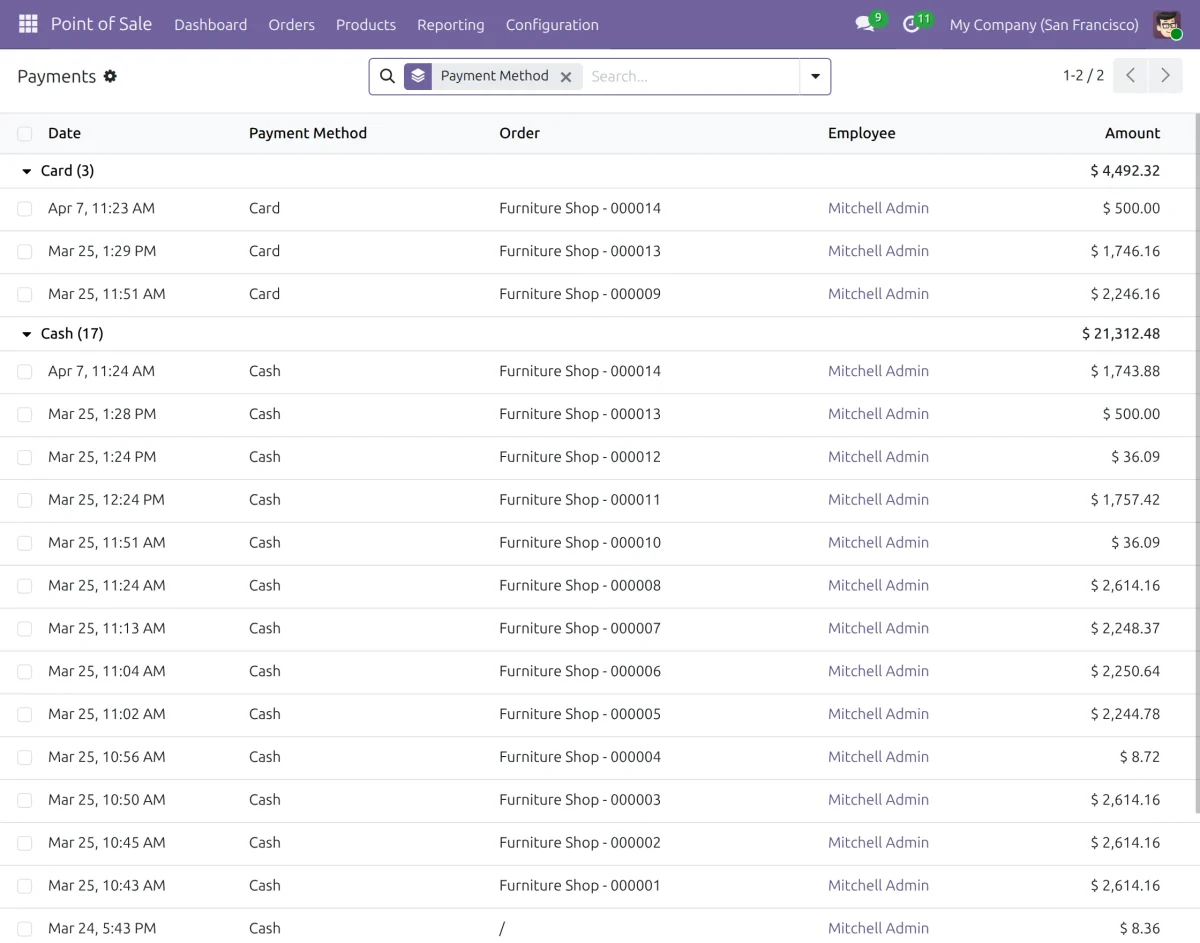Sort by the Amount column header
This screenshot has width=1200, height=943.
click(x=1132, y=133)
